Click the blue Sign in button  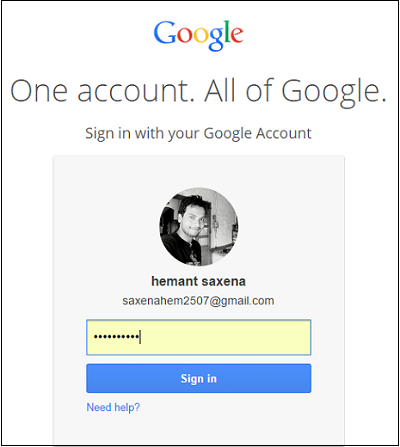[199, 378]
